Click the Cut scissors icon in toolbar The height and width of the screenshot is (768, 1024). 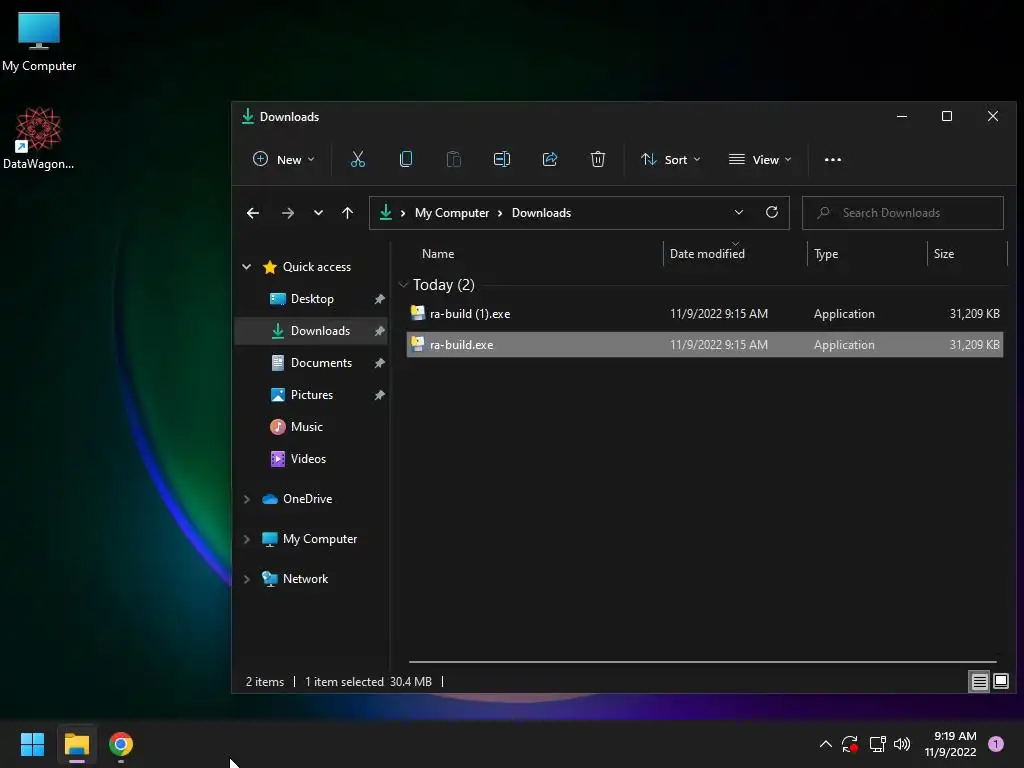tap(357, 159)
